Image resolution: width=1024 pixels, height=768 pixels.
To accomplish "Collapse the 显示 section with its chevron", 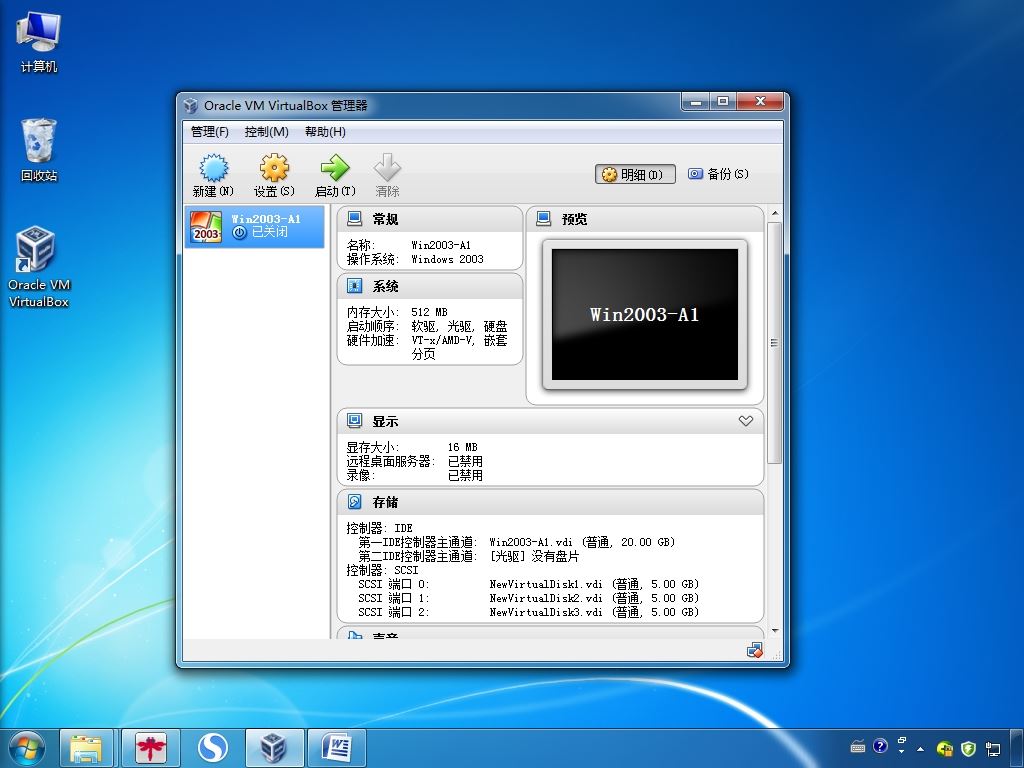I will 746,421.
